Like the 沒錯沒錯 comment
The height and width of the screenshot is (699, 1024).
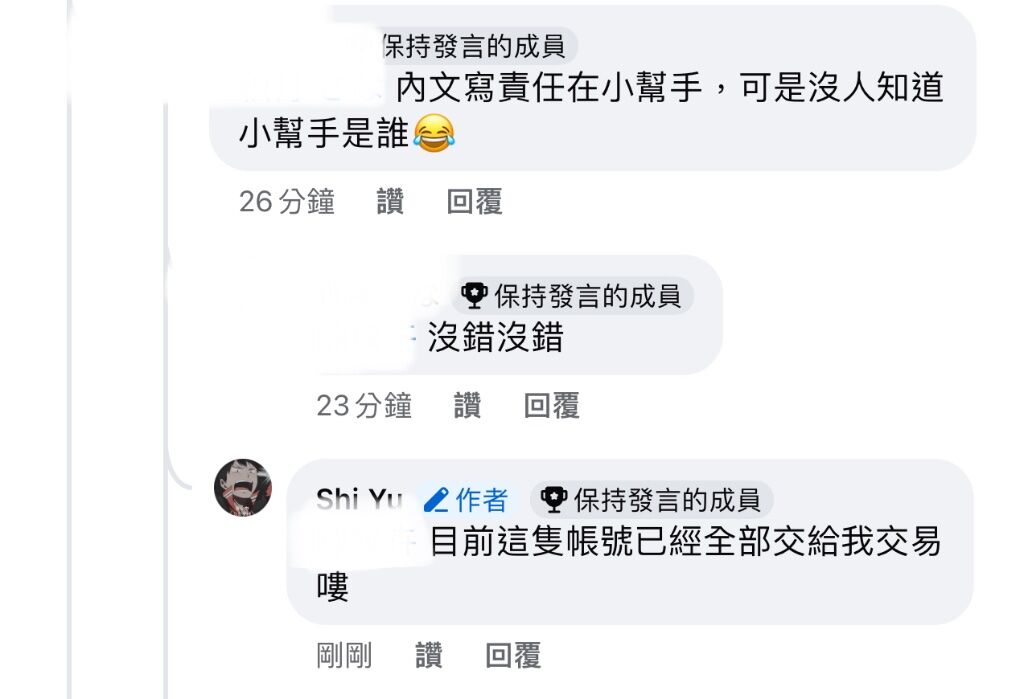coord(467,405)
